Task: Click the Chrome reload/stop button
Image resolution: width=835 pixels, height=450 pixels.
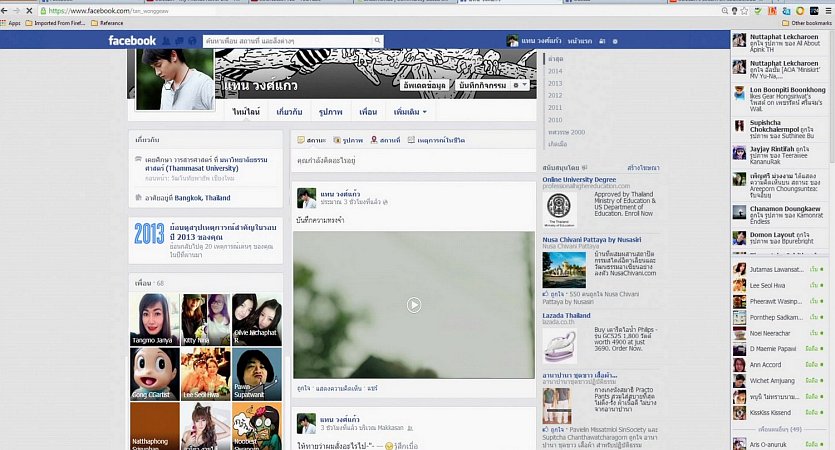Action: (29, 10)
